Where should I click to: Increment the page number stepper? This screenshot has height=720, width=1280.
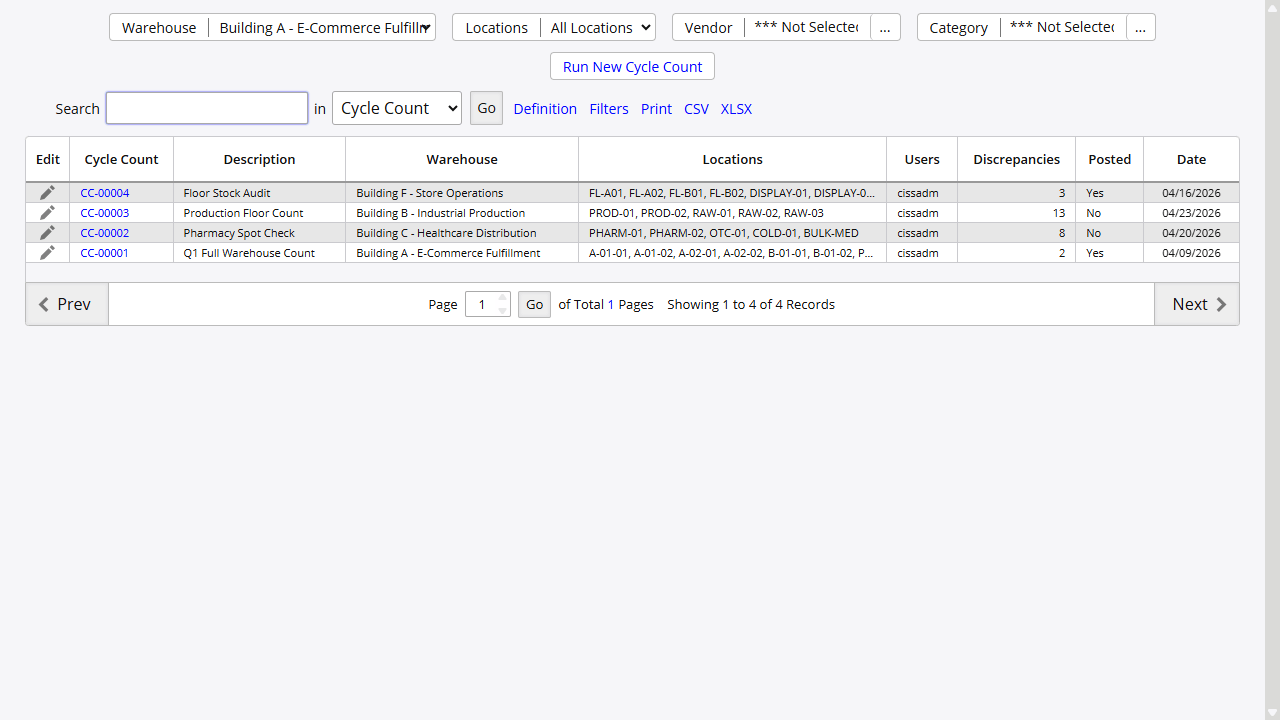pos(503,298)
